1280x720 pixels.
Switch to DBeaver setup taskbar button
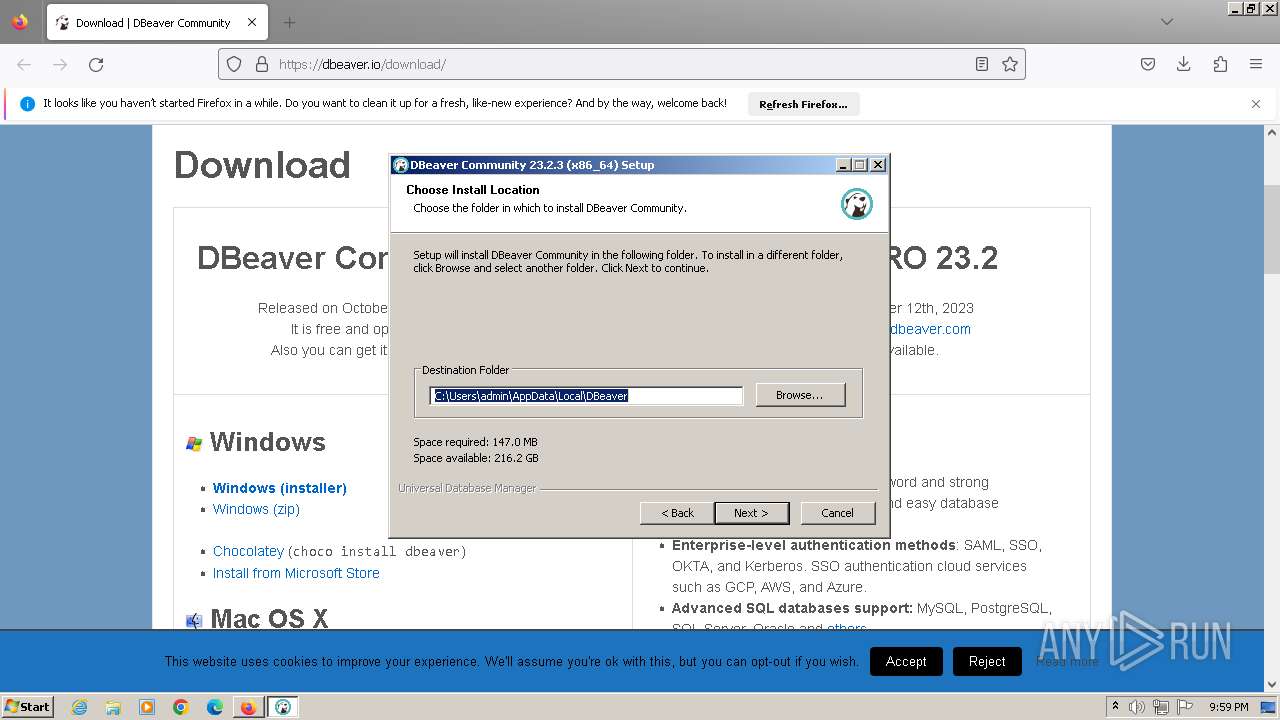click(x=283, y=707)
